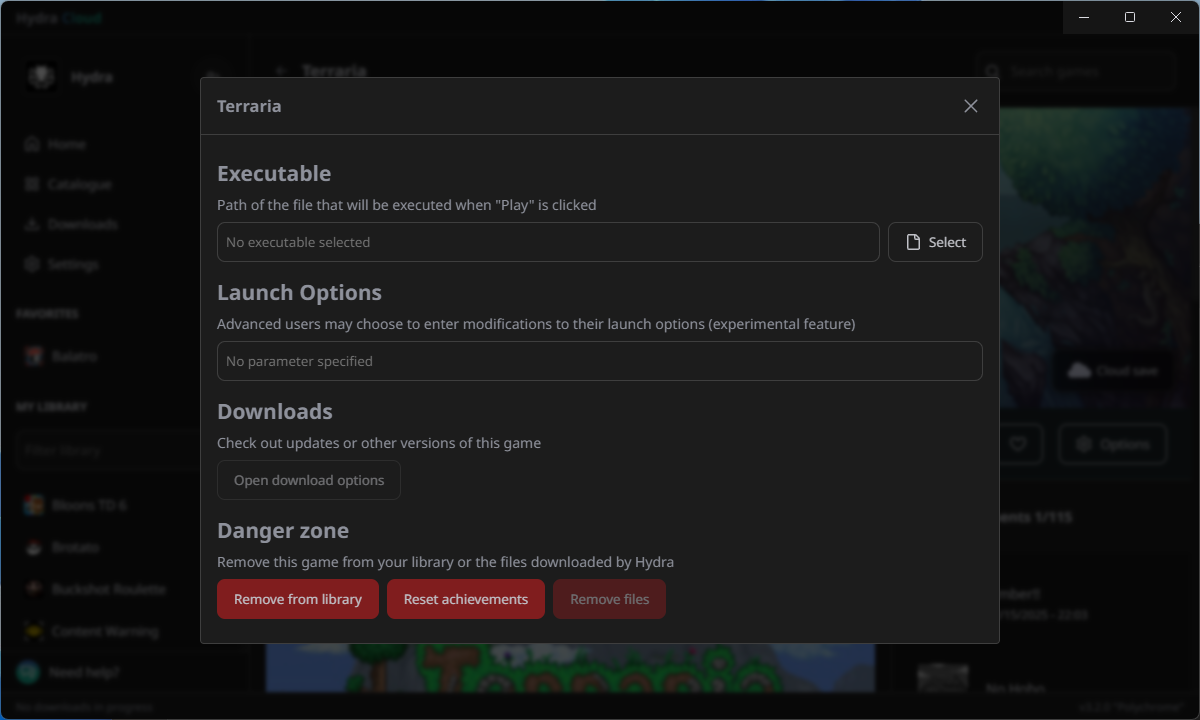Open the Catalogue sidebar item
The image size is (1200, 720).
[80, 185]
